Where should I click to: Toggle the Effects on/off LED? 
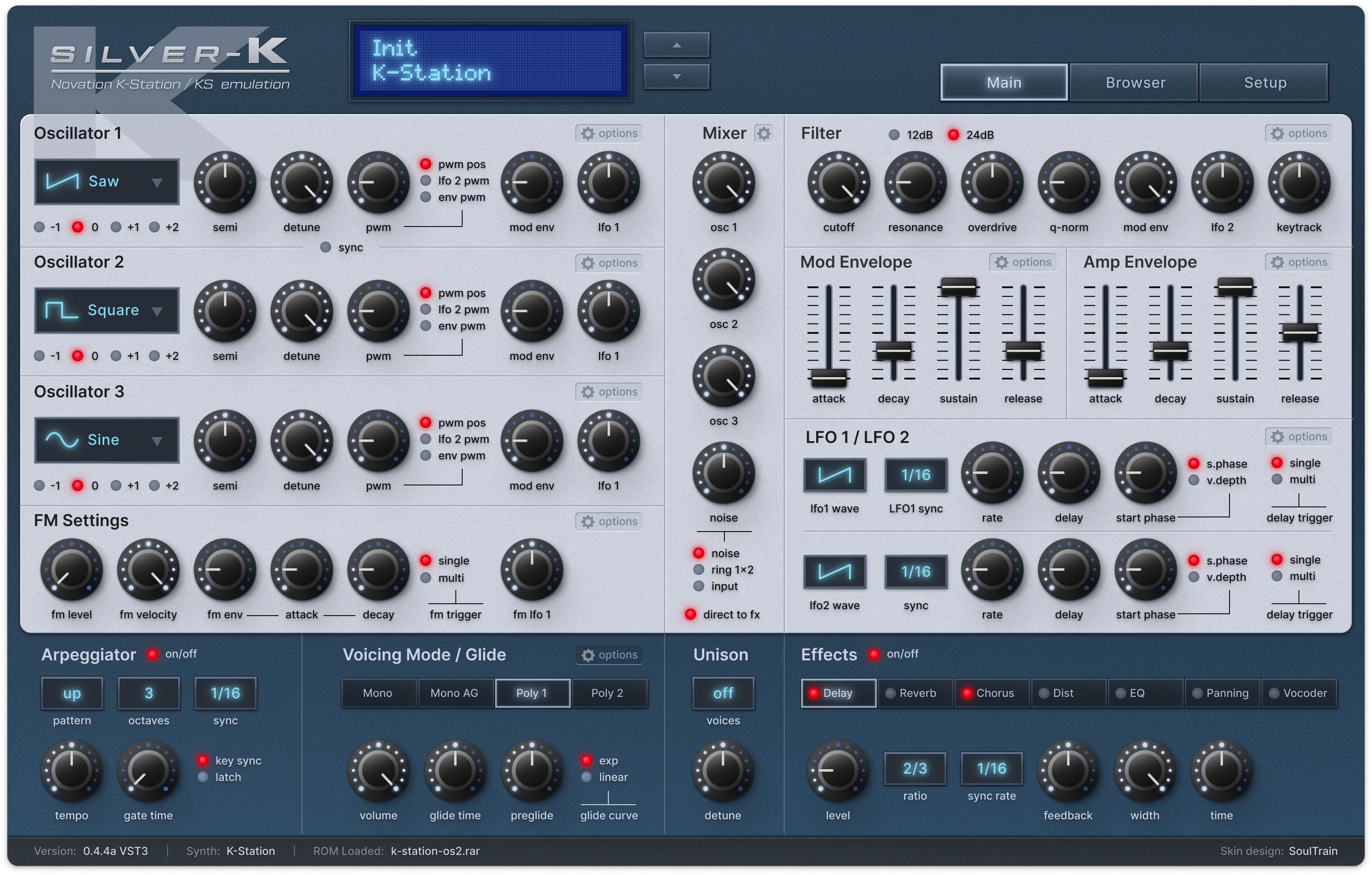coord(873,654)
